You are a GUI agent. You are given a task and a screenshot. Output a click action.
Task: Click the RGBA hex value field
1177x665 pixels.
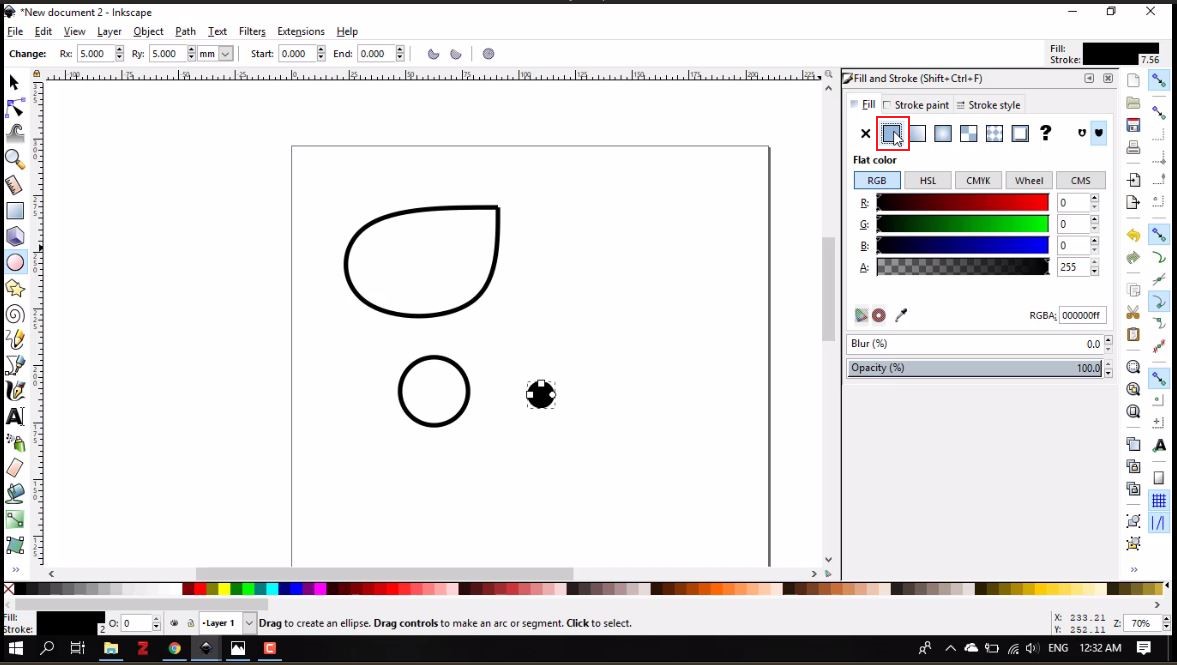pos(1082,315)
